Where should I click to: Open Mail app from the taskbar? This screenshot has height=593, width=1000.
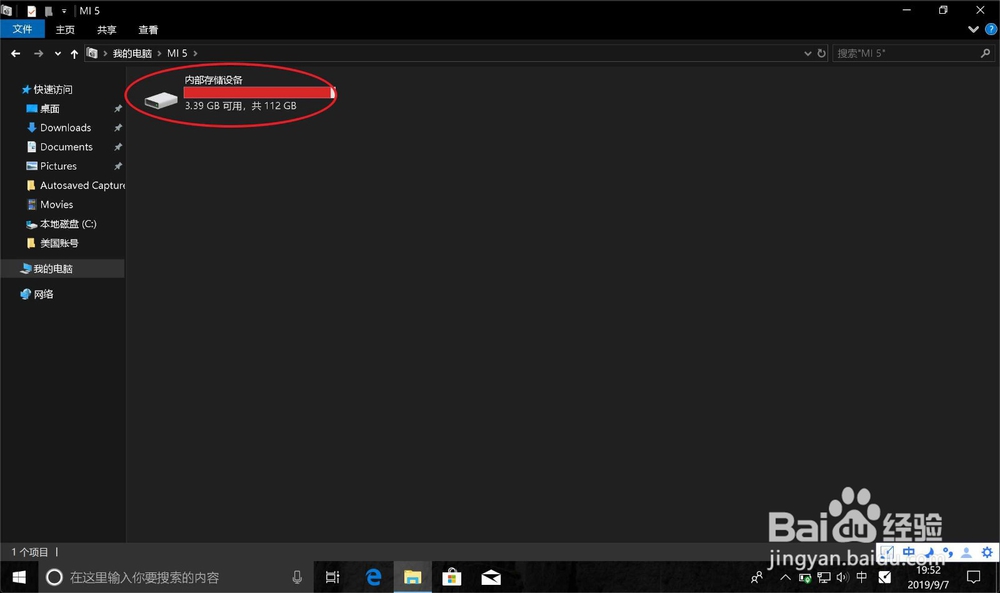(491, 578)
